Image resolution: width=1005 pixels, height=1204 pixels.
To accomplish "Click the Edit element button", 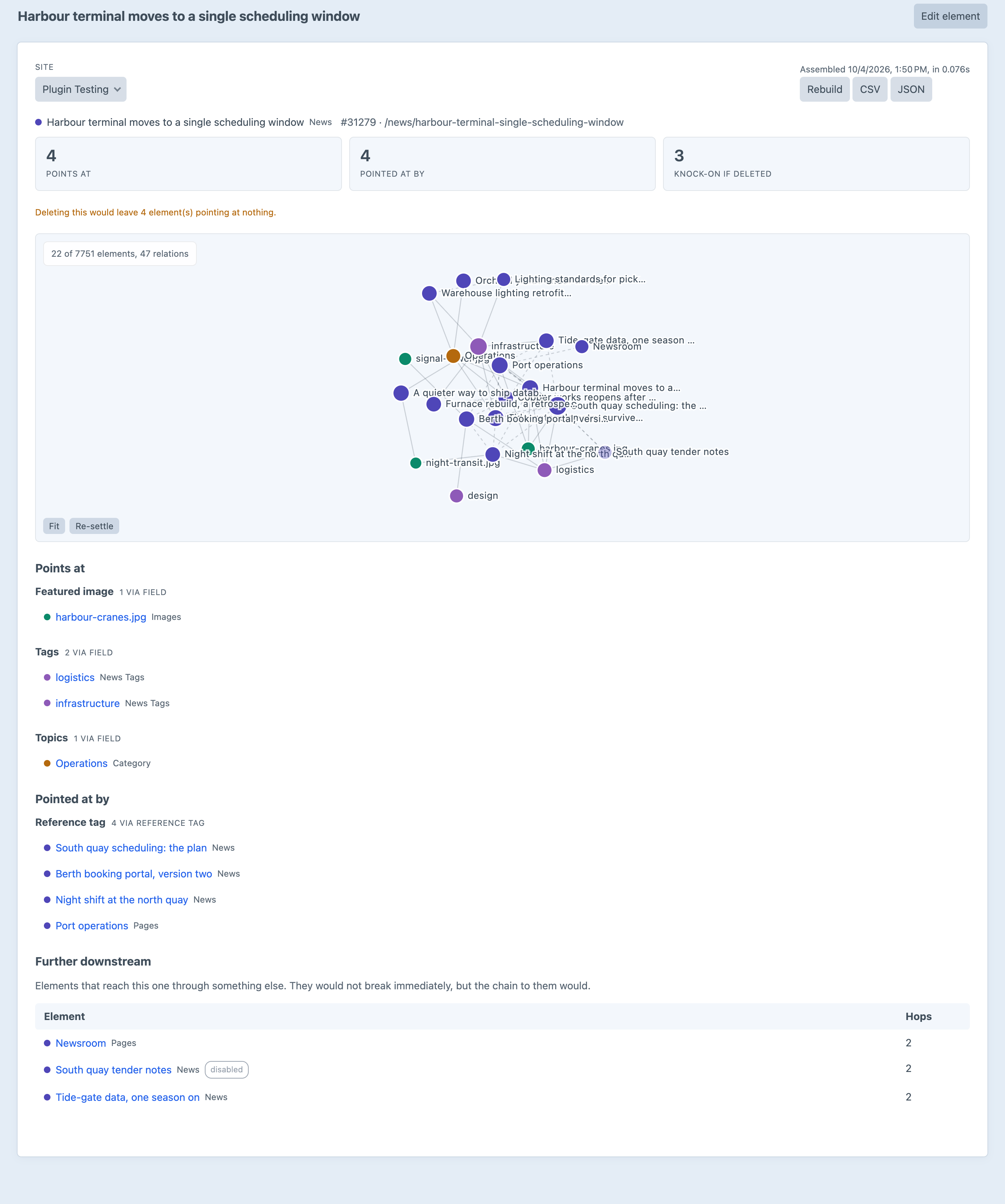I will (x=950, y=16).
